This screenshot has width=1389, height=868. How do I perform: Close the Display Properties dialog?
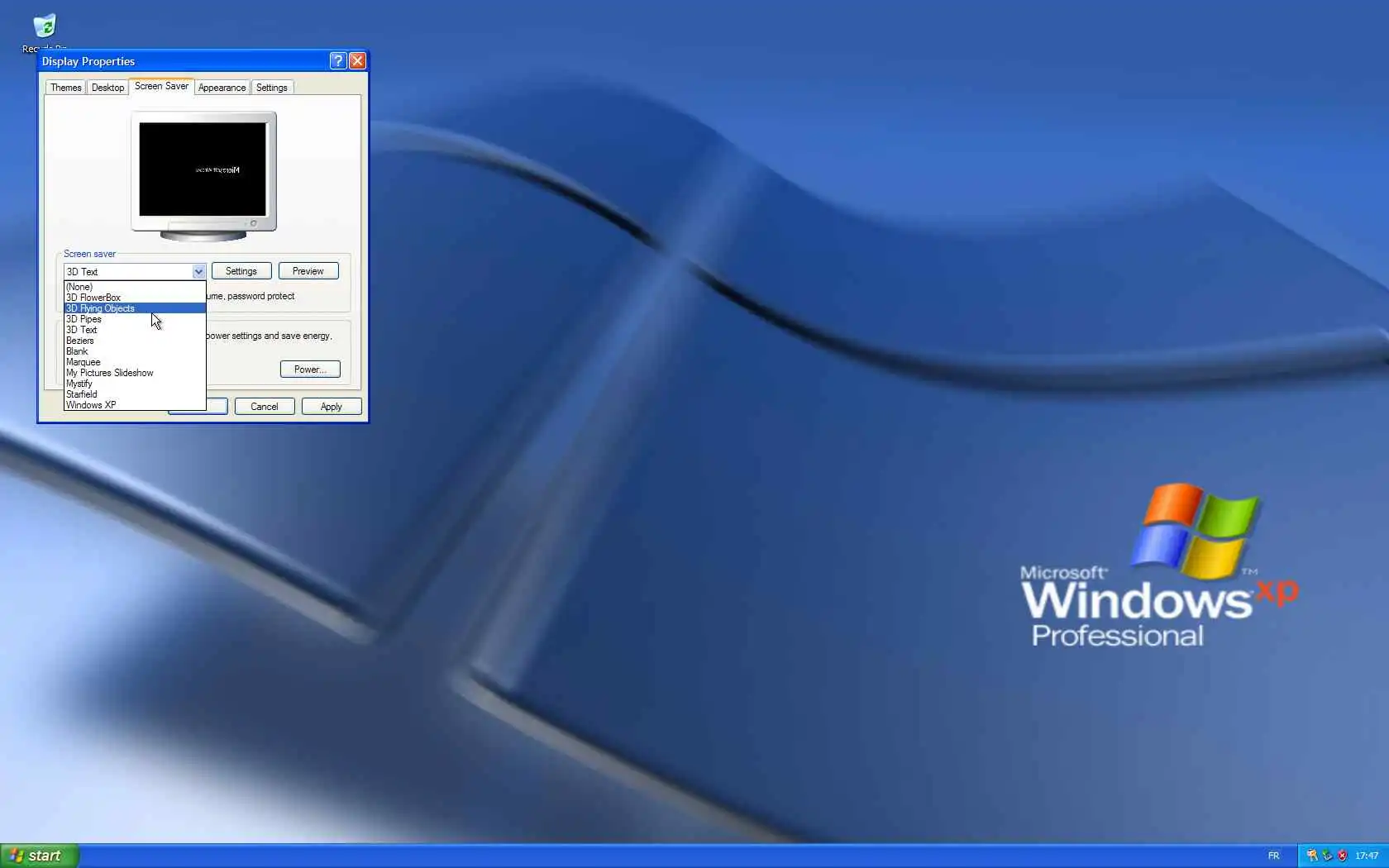click(357, 60)
